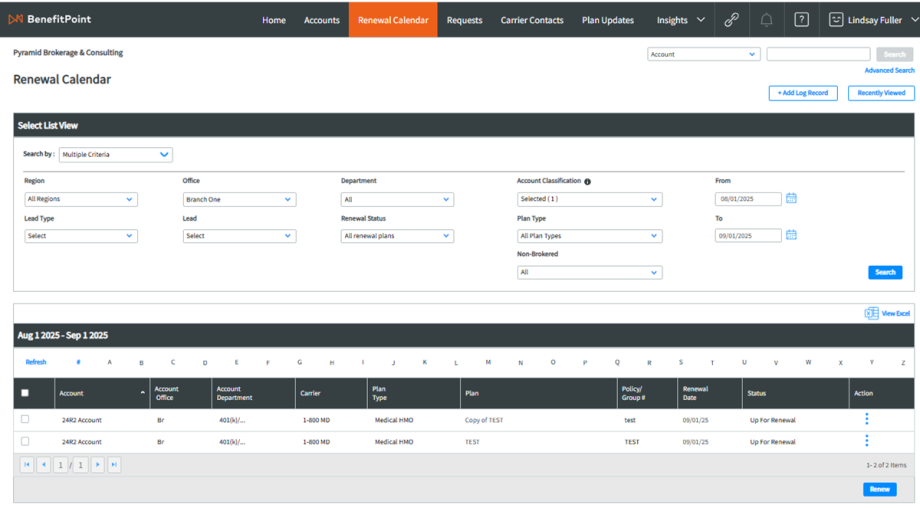Open the Advanced Search link
Viewport: 920px width, 508px height.
pos(889,70)
